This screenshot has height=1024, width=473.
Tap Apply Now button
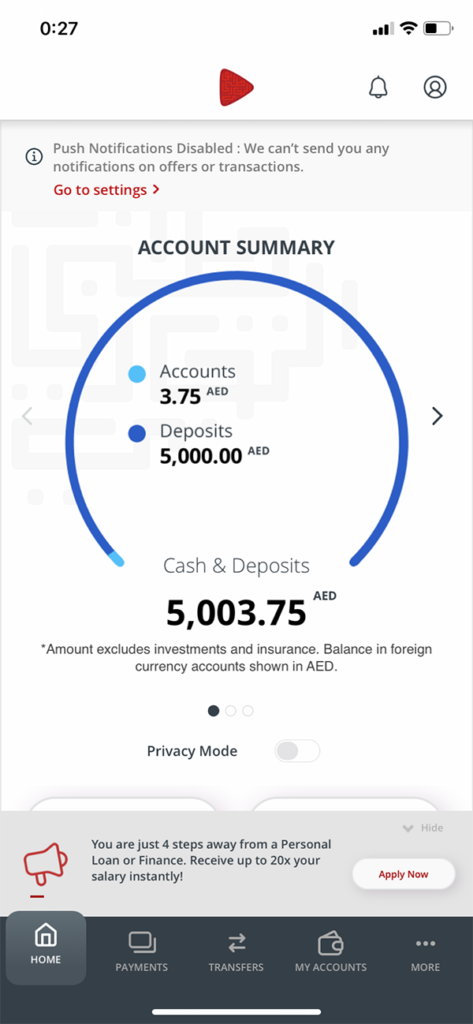pos(404,874)
